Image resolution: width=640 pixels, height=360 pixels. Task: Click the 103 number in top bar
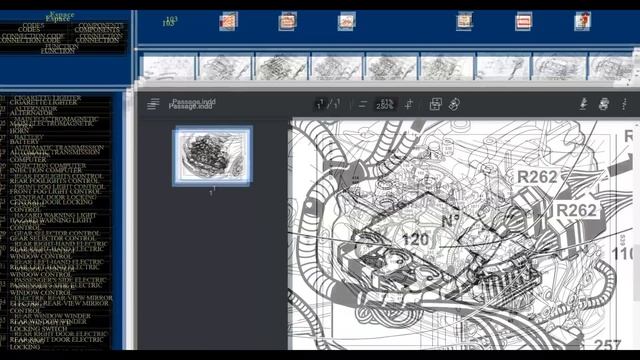[169, 21]
